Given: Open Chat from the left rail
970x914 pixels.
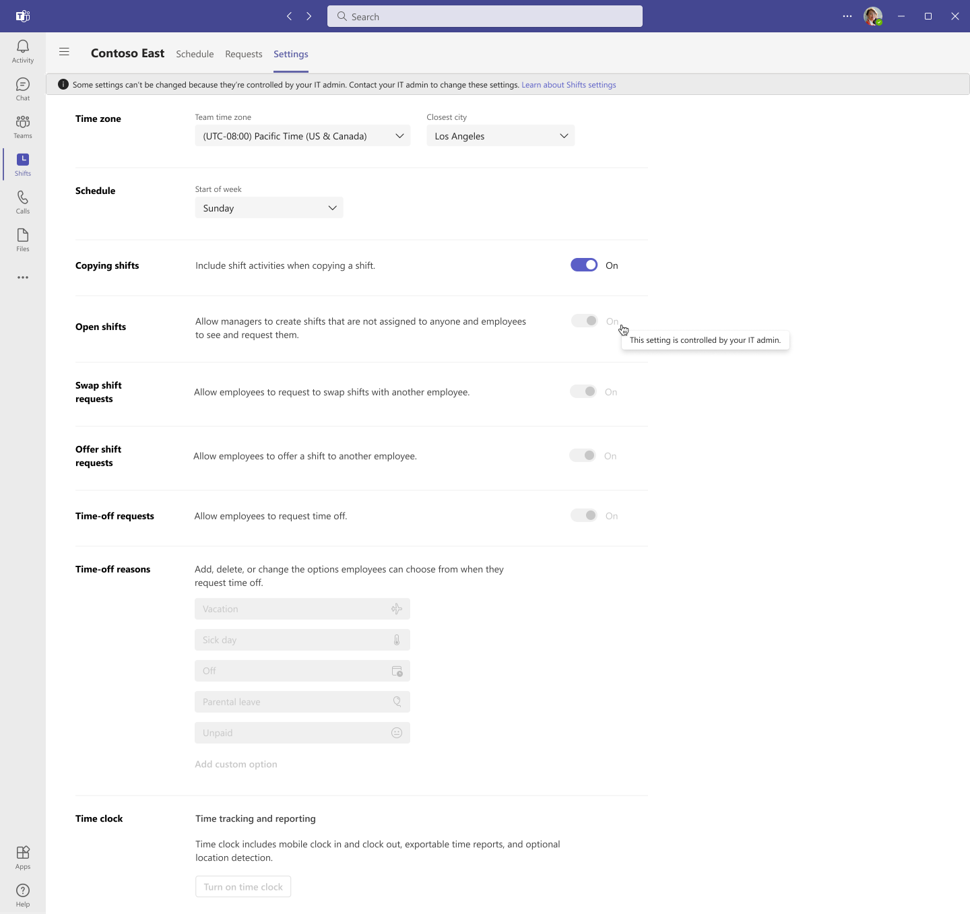Looking at the screenshot, I should [23, 89].
